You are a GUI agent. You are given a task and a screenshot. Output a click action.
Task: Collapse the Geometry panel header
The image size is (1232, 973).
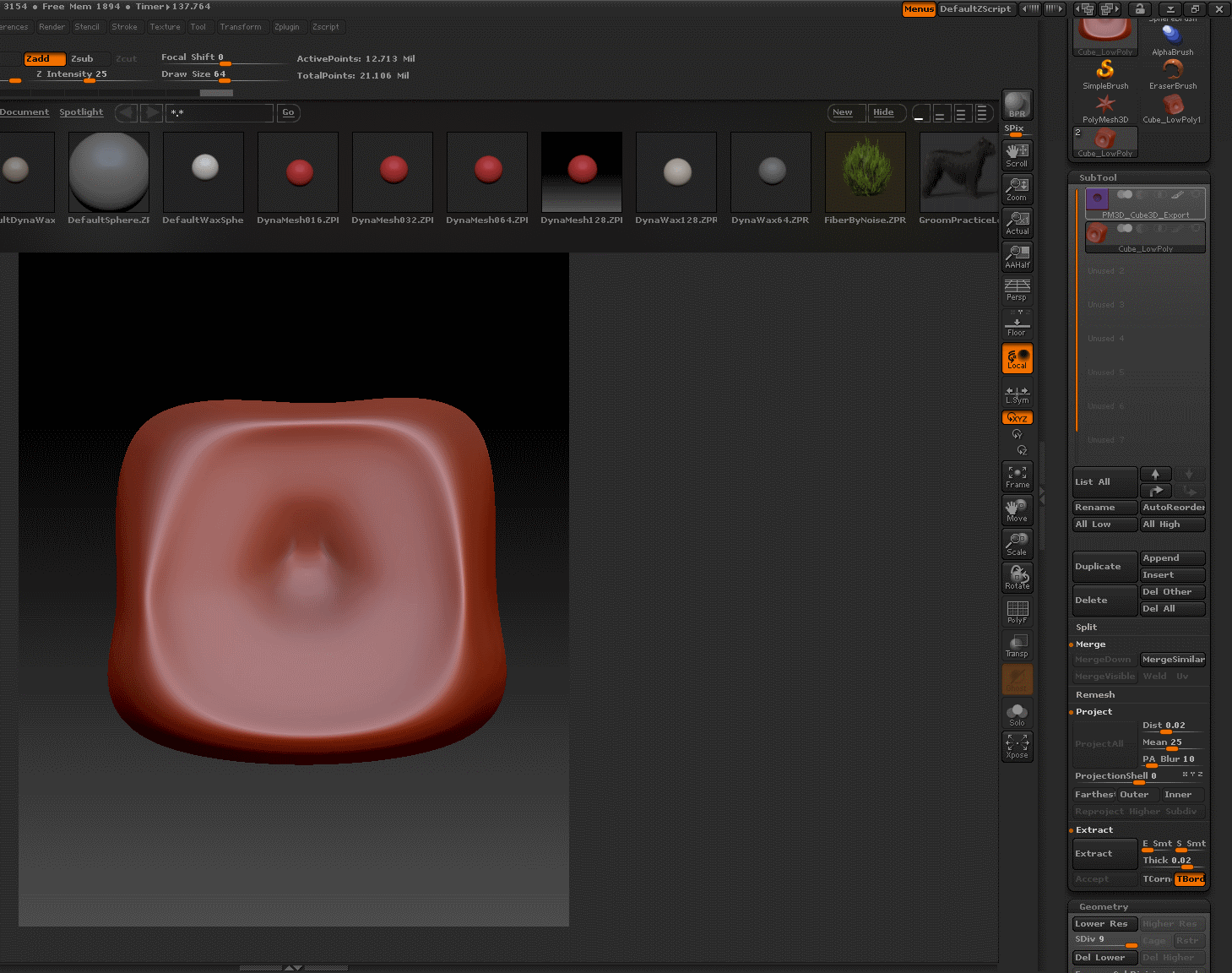(1103, 906)
